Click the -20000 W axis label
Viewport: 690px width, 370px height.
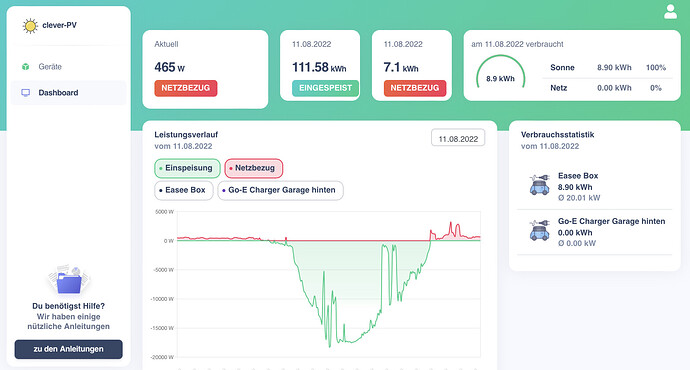click(162, 357)
